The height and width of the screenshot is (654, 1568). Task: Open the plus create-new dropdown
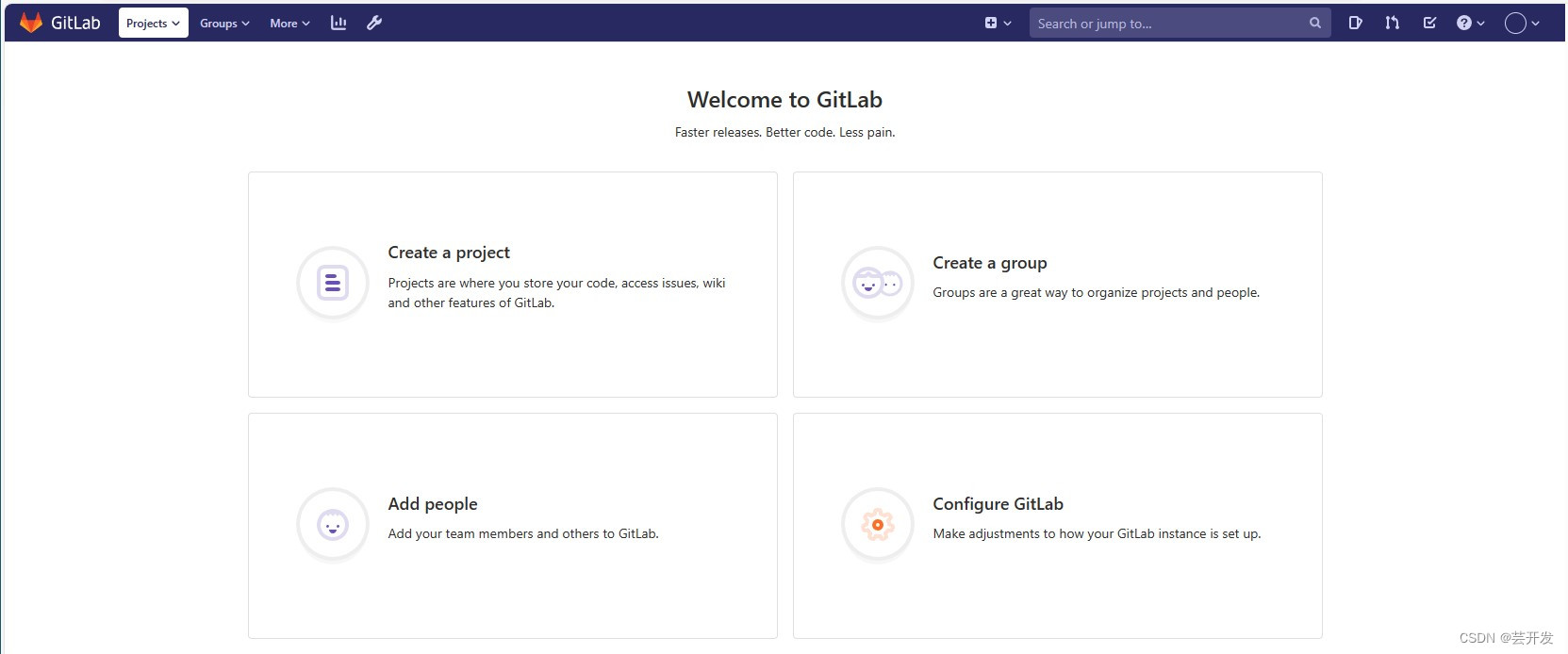pos(998,23)
